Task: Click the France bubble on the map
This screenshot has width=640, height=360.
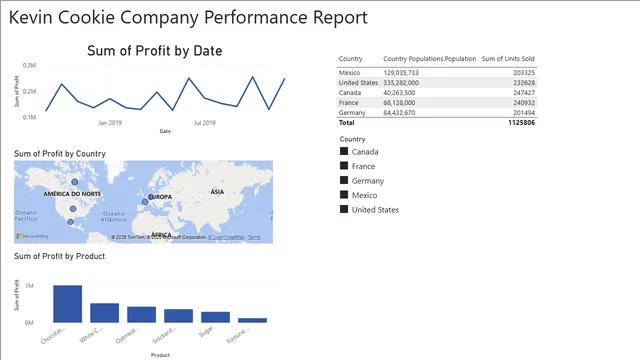Action: (145, 202)
